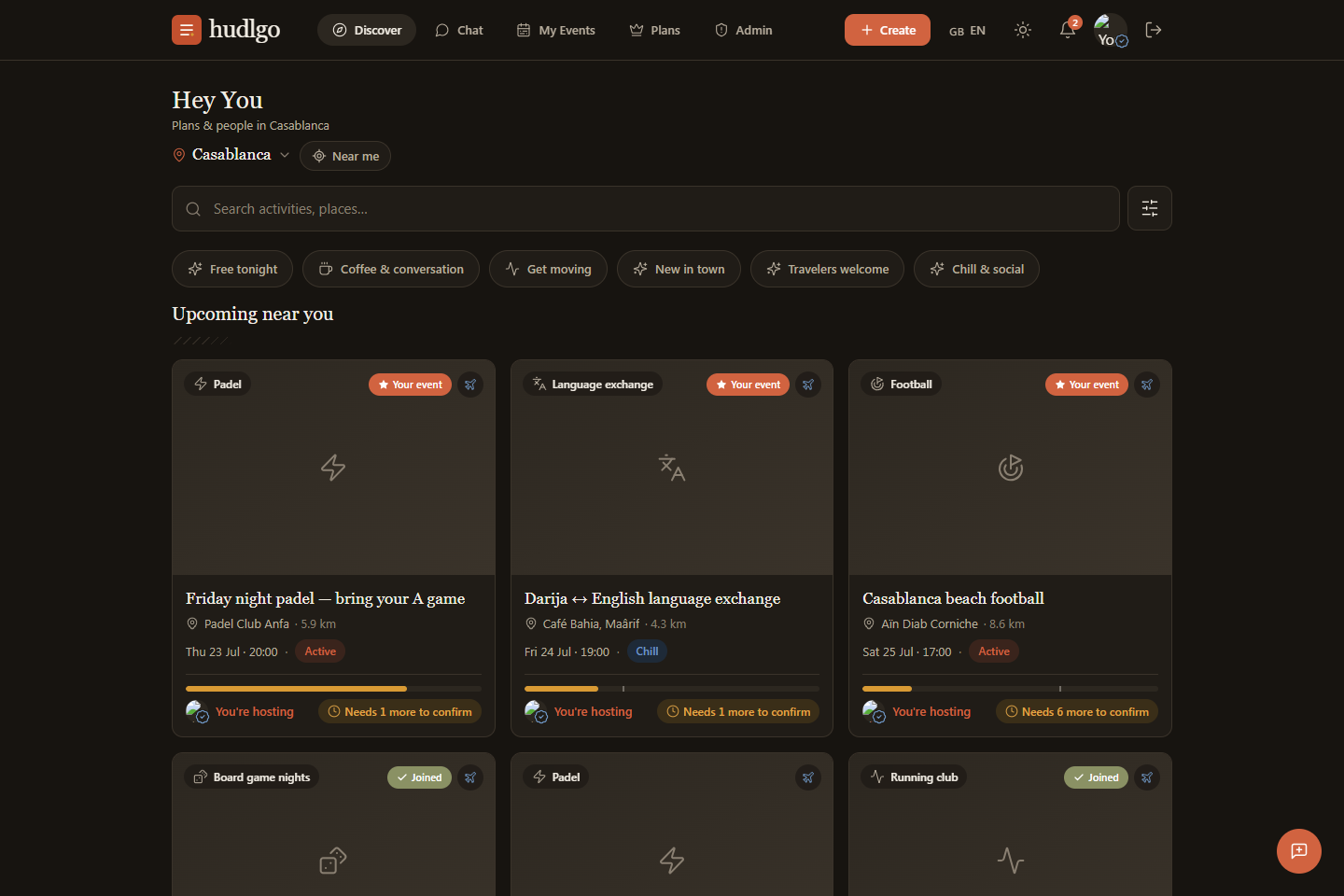Image resolution: width=1344 pixels, height=896 pixels.
Task: Click the Joined badge on Running club card
Action: point(1096,777)
